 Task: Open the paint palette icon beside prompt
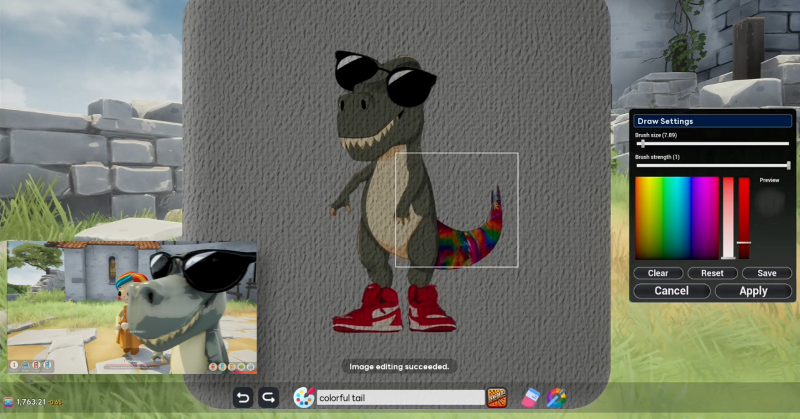point(304,398)
